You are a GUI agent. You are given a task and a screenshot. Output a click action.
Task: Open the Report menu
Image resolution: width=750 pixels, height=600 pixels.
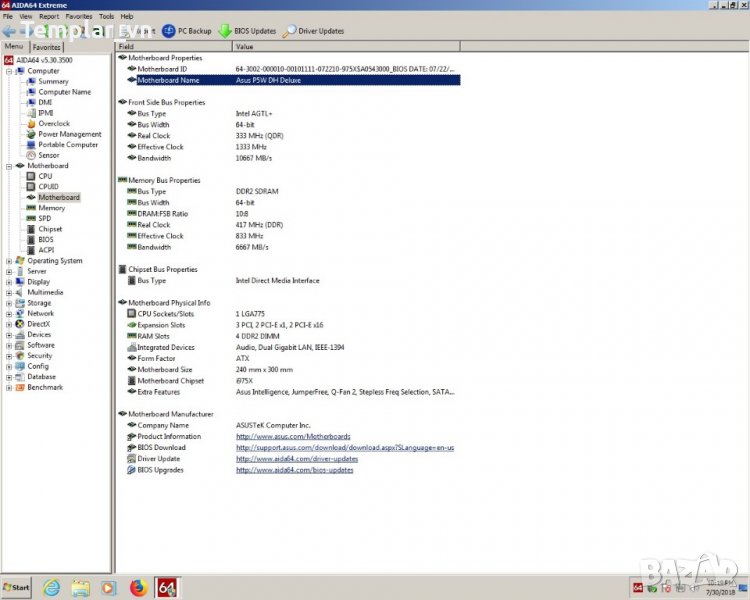48,17
